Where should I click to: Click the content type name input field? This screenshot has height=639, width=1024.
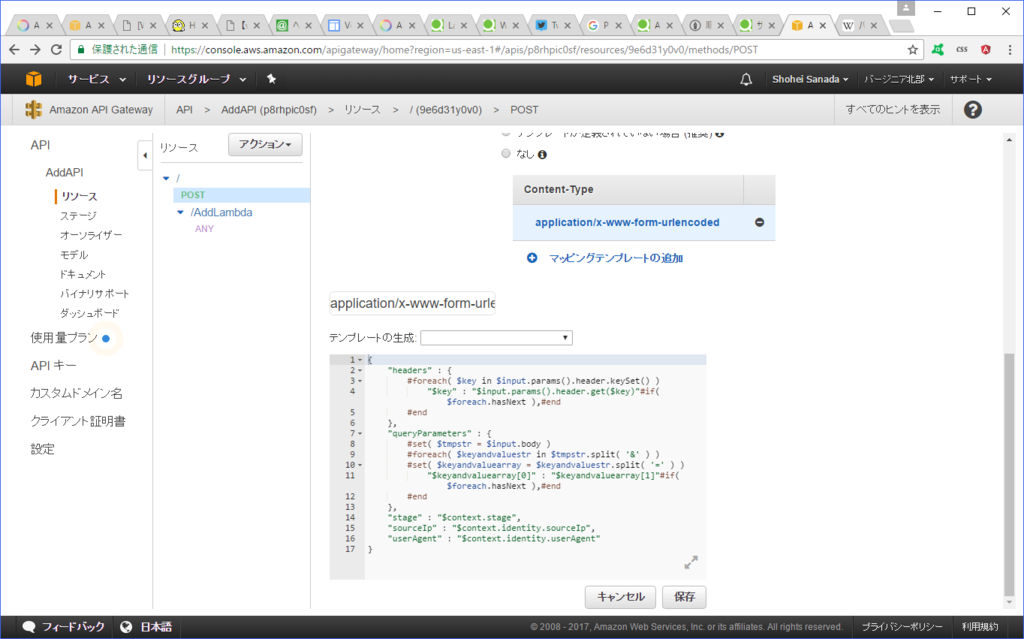(x=412, y=303)
